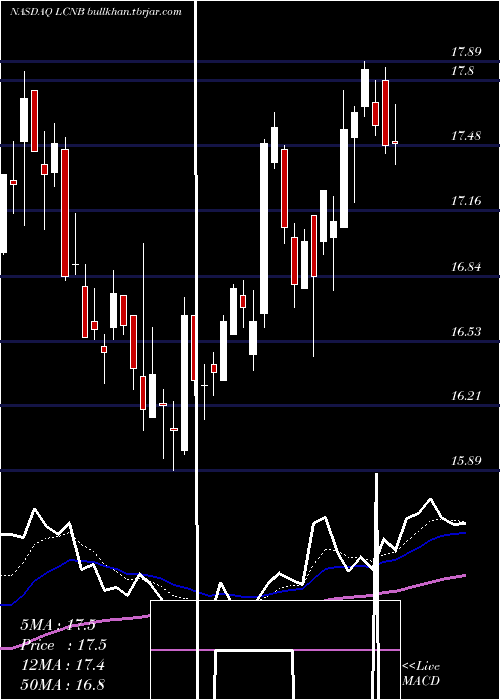The width and height of the screenshot is (500, 700).
Task: Click the <<Live MACD label
Action: point(421,673)
